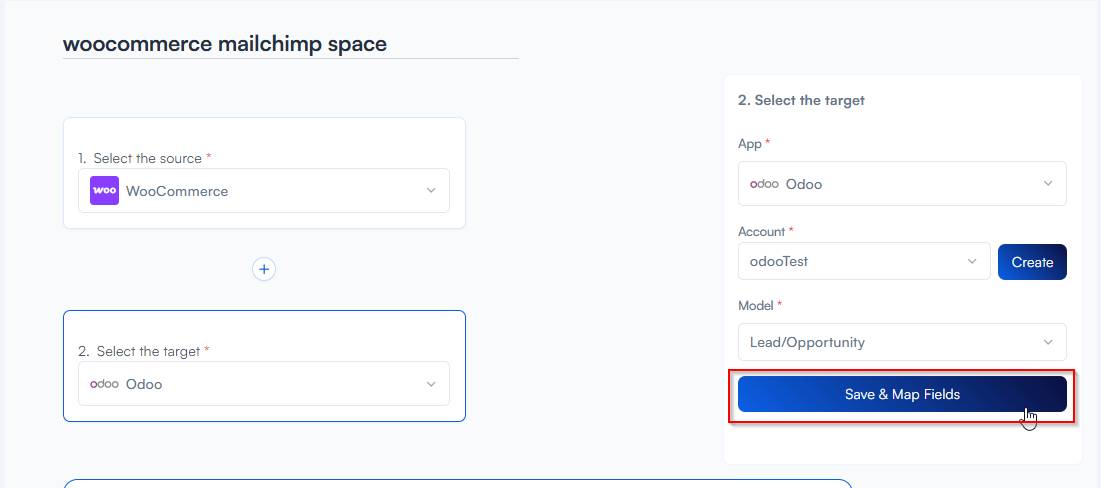Screen dimensions: 1101x488
Task: Expand the Model field chevron arrow
Action: coord(1048,342)
